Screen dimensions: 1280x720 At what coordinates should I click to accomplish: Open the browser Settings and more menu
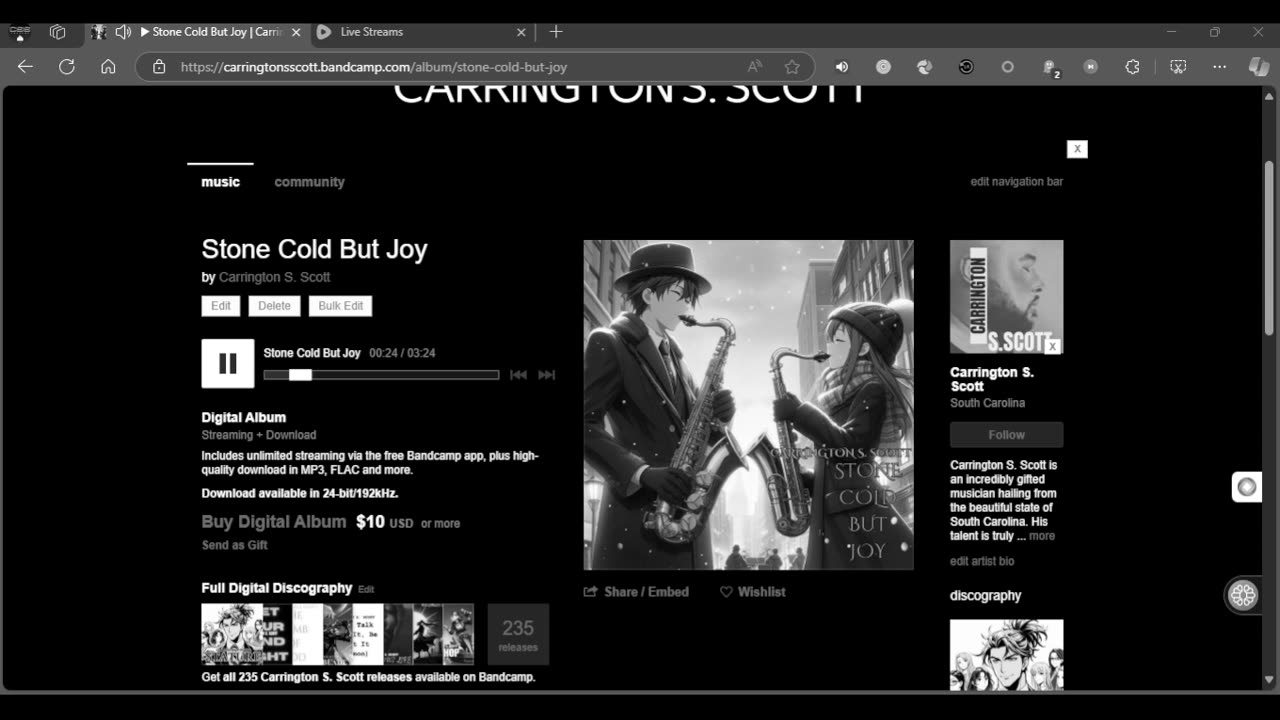(1219, 67)
